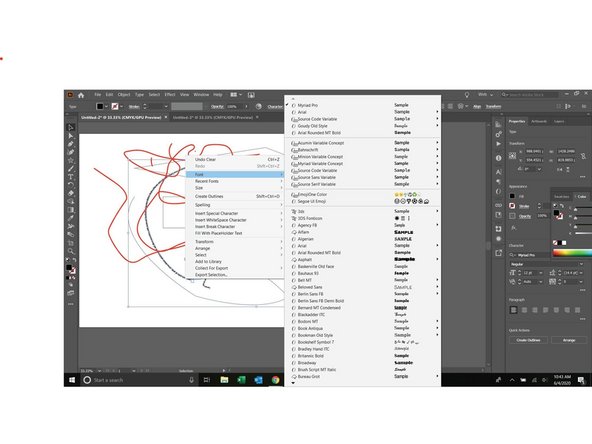Open the rotation angle dropdown in Transform
Screen dimensions: 592x444
point(539,169)
